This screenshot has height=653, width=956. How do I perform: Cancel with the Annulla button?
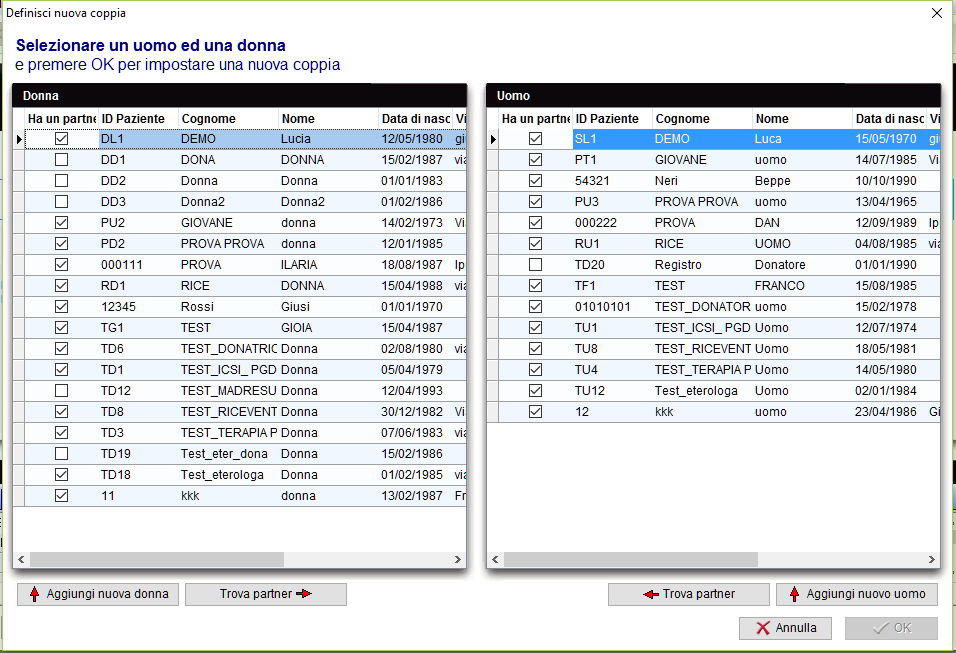pyautogui.click(x=786, y=628)
